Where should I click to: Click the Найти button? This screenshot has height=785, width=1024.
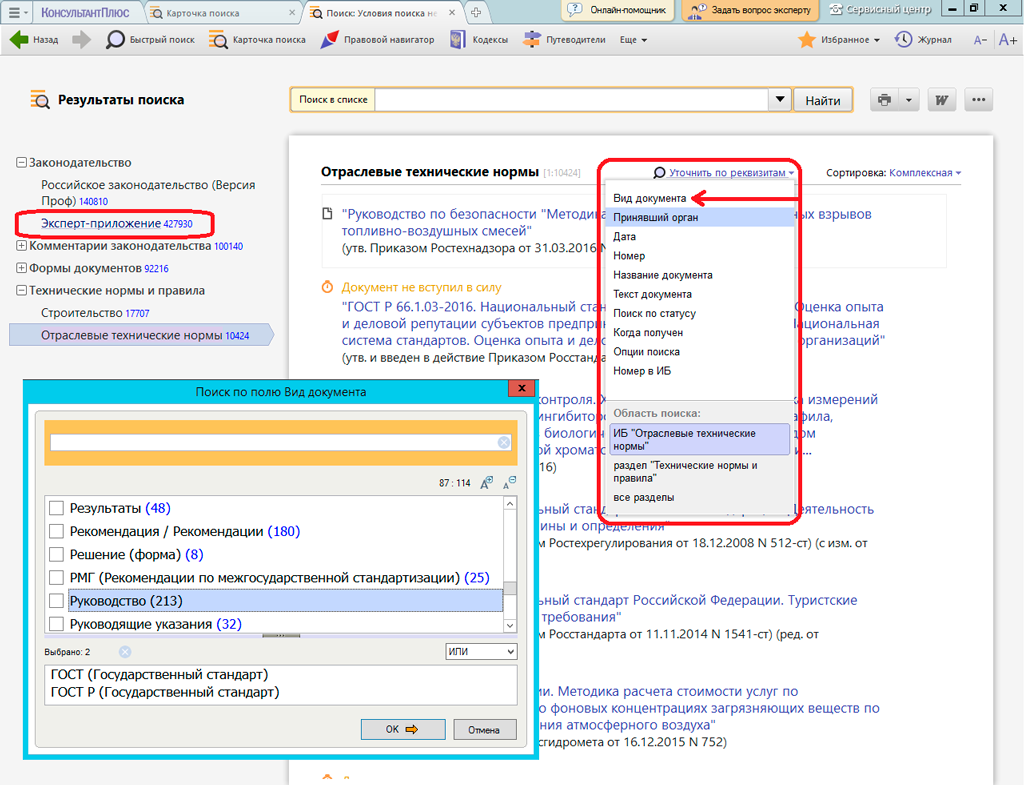(x=823, y=101)
